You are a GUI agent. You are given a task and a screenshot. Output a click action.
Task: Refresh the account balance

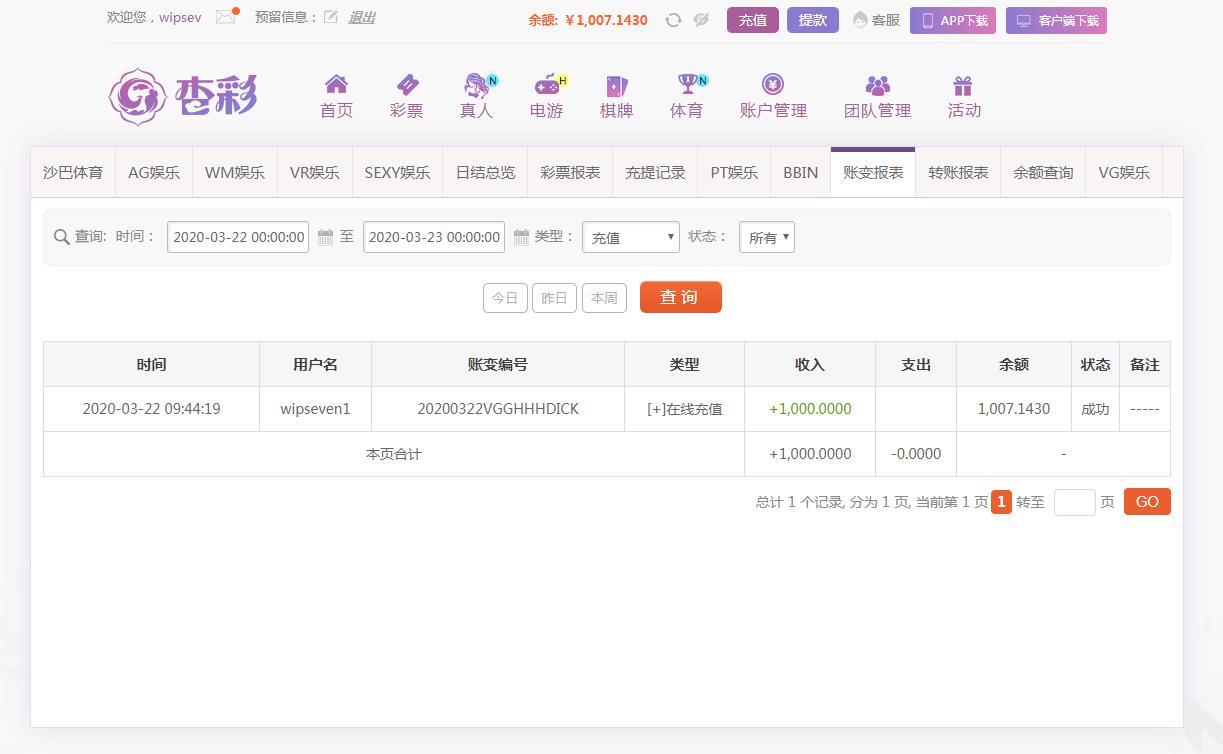(673, 20)
